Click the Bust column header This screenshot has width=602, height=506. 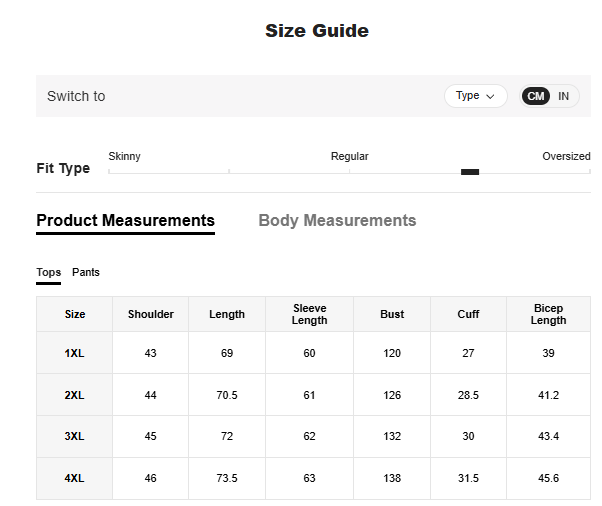pos(392,314)
